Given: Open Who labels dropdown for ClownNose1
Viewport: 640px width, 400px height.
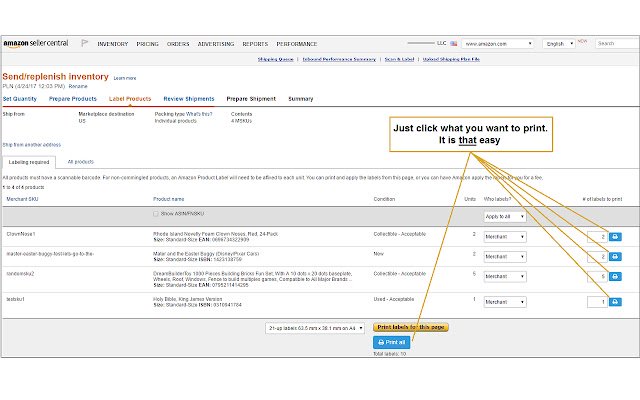Looking at the screenshot, I should click(505, 237).
